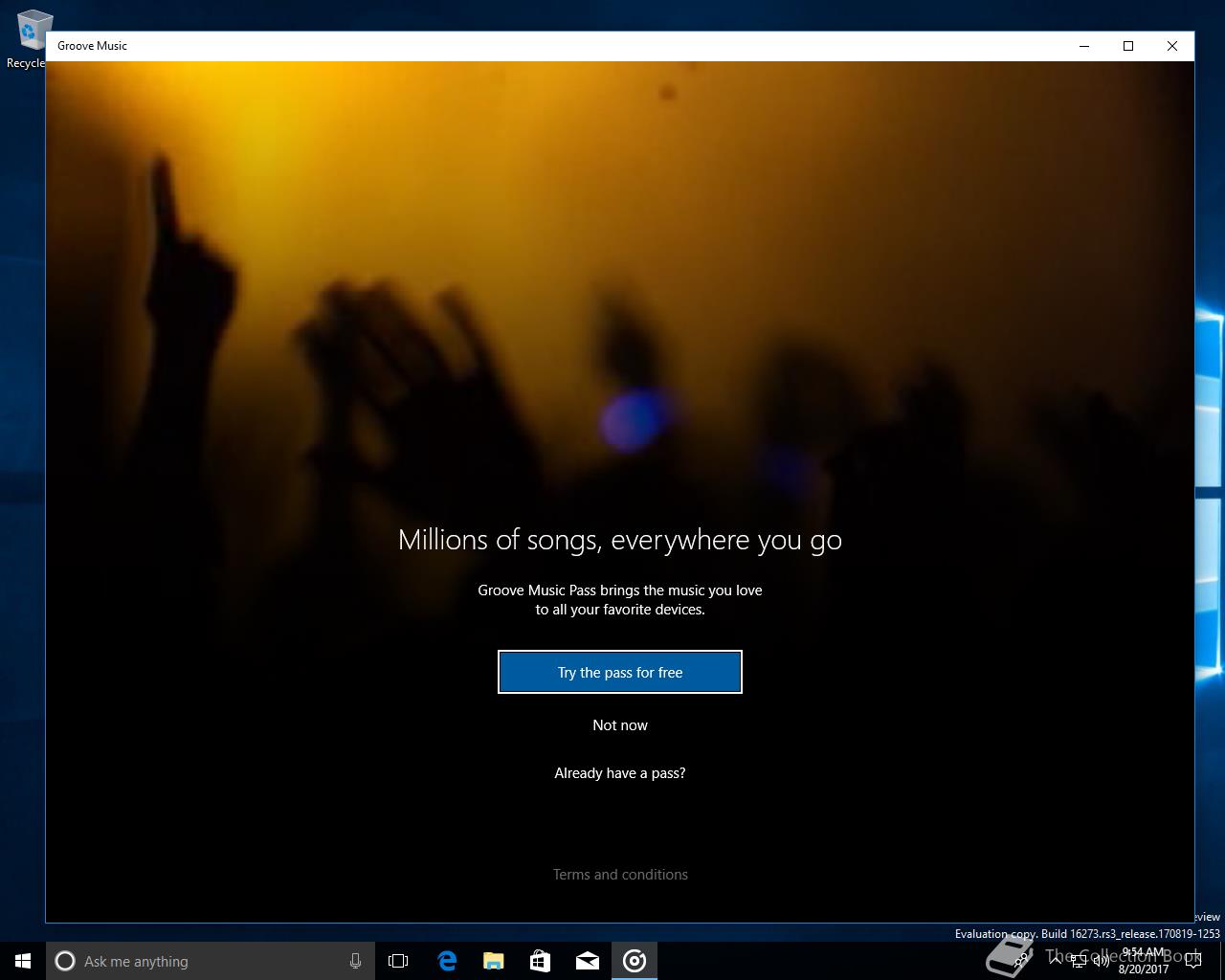
Task: Open the Windows Start menu
Action: 23,961
